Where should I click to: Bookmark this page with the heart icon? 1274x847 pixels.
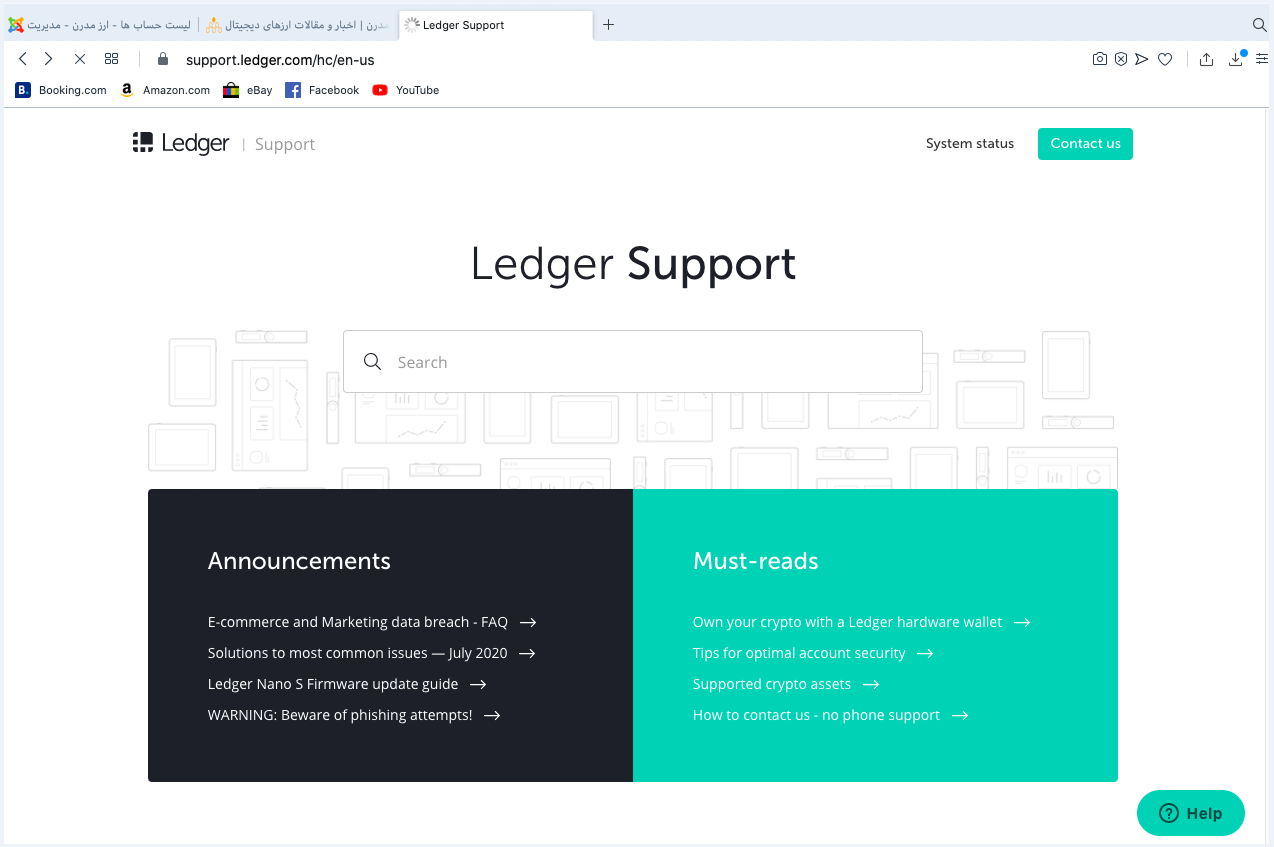(x=1165, y=59)
